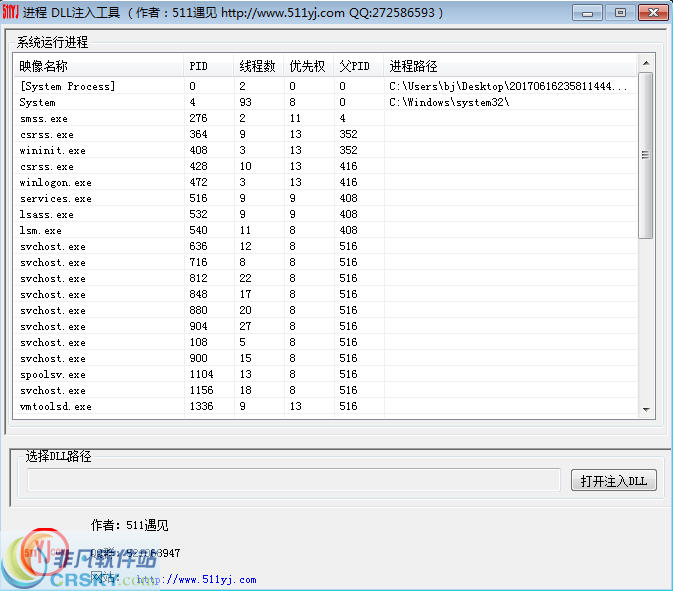
Task: Click priority value 11 in smss.exe row
Action: tap(295, 118)
